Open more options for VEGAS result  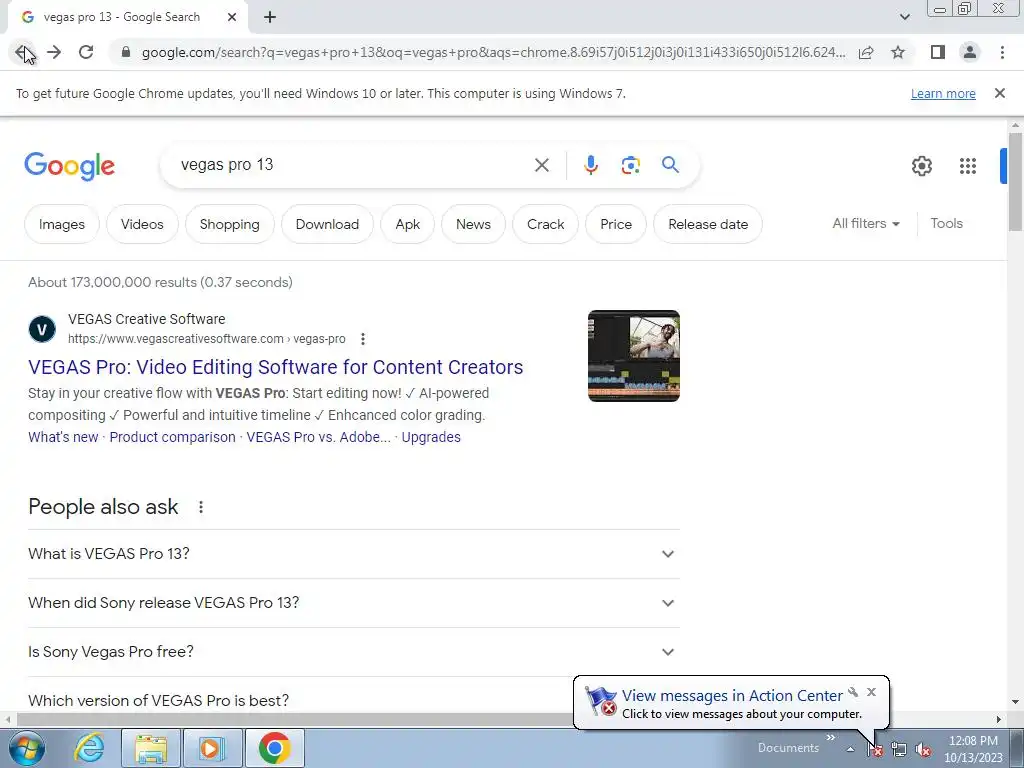pos(362,339)
